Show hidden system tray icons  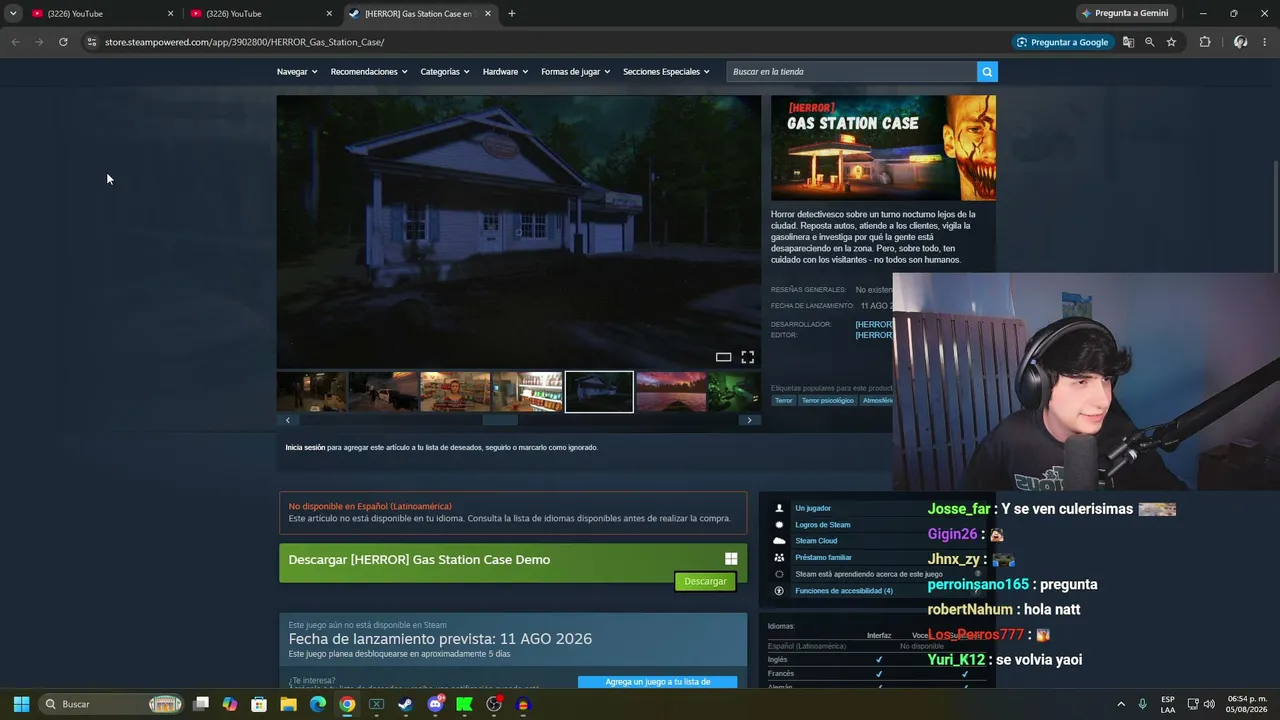(1121, 704)
